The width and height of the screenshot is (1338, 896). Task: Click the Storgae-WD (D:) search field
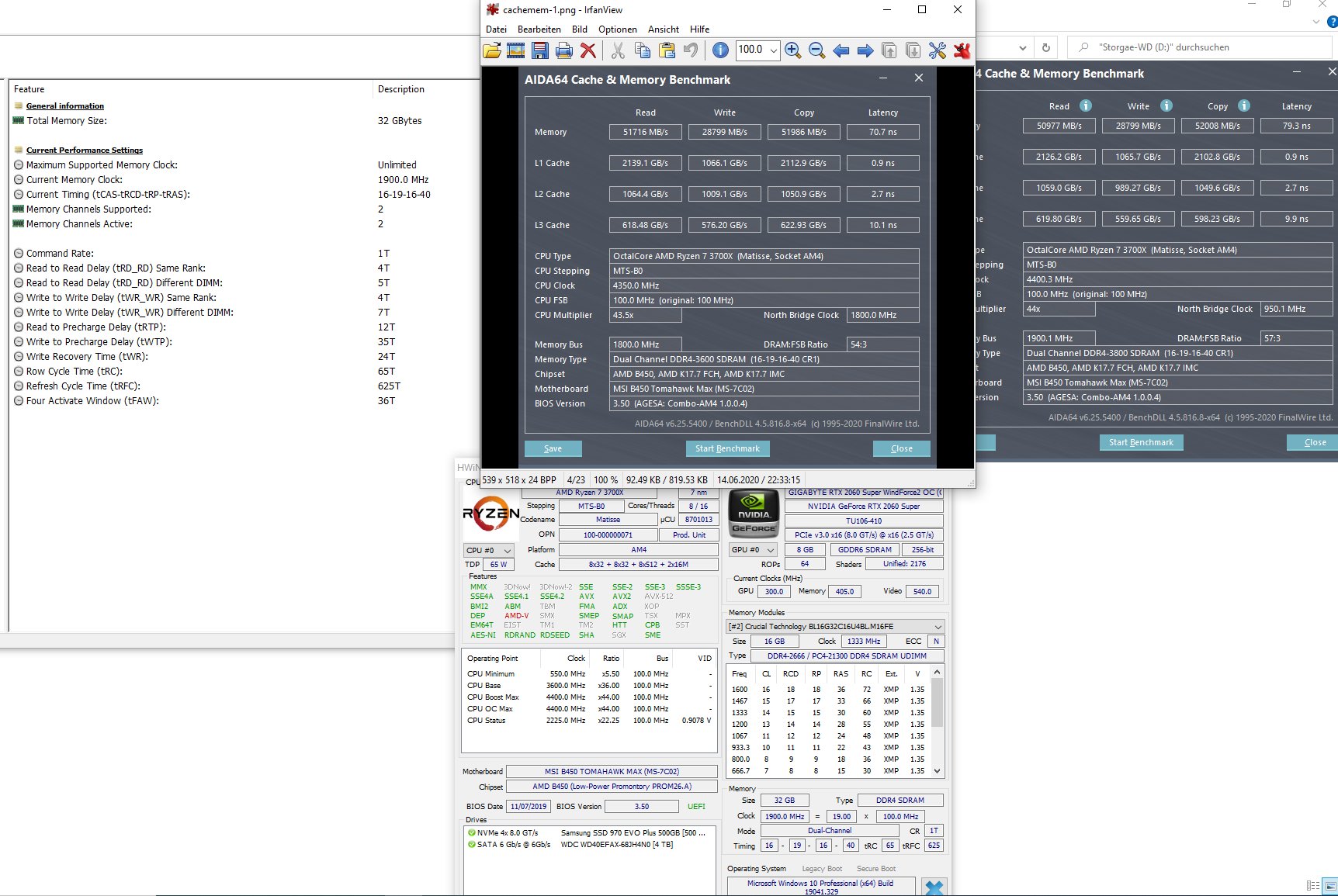click(x=1200, y=47)
